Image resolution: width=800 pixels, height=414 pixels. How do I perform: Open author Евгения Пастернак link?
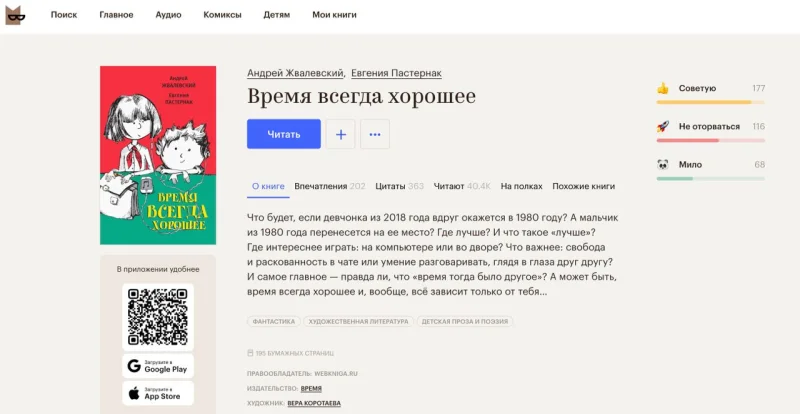pos(396,73)
